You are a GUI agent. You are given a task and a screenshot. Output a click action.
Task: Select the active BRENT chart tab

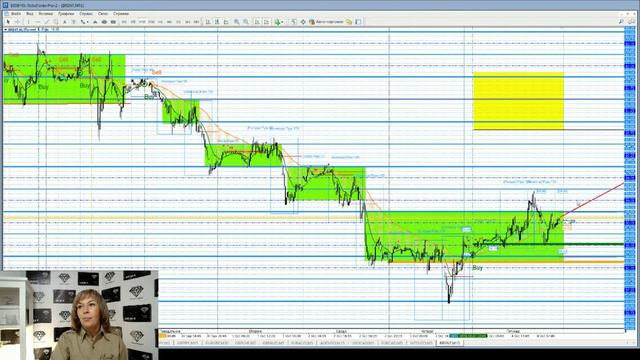(x=449, y=343)
